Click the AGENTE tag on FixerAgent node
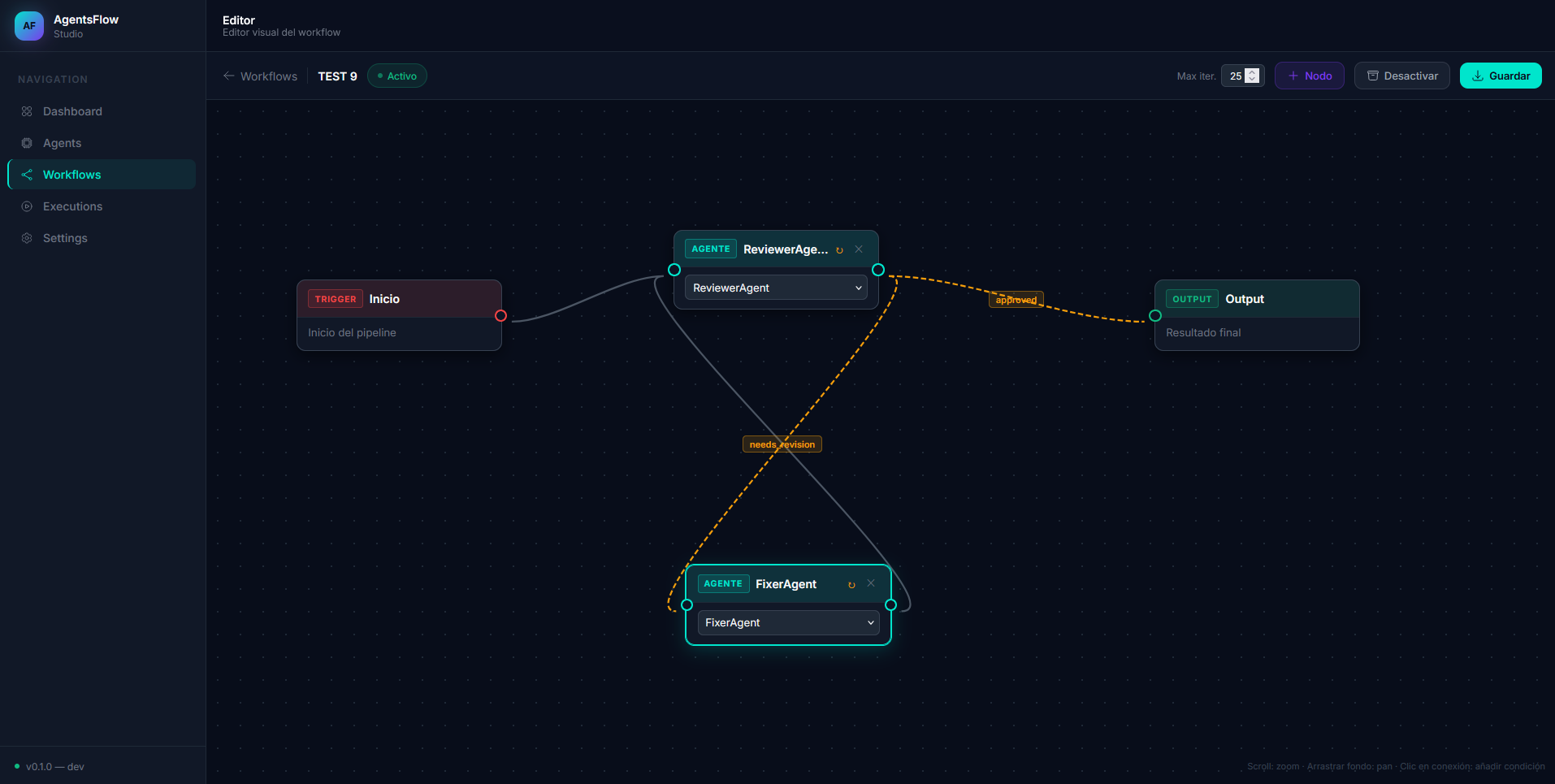Image resolution: width=1555 pixels, height=784 pixels. [723, 583]
